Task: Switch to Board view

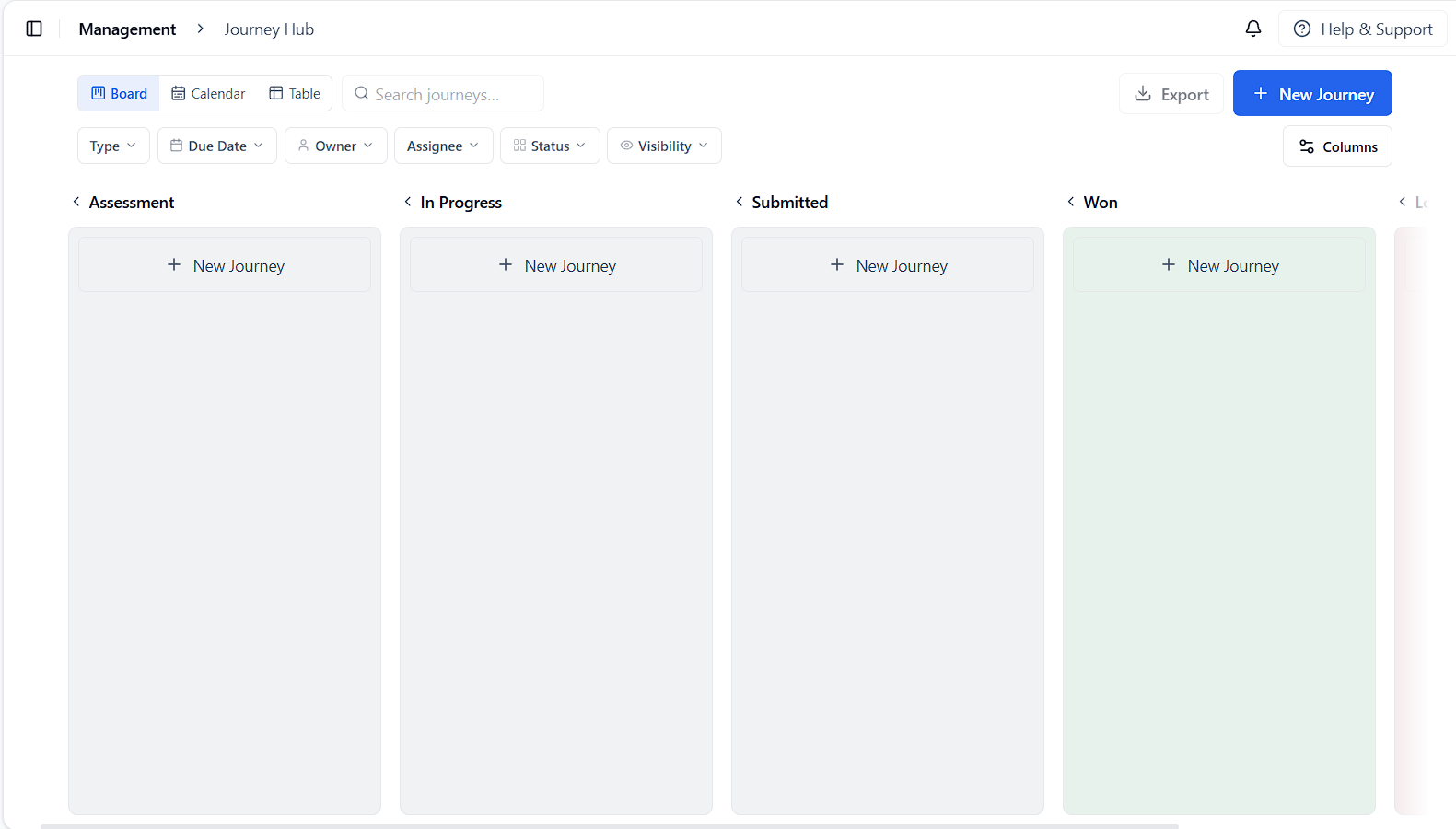Action: [x=119, y=93]
